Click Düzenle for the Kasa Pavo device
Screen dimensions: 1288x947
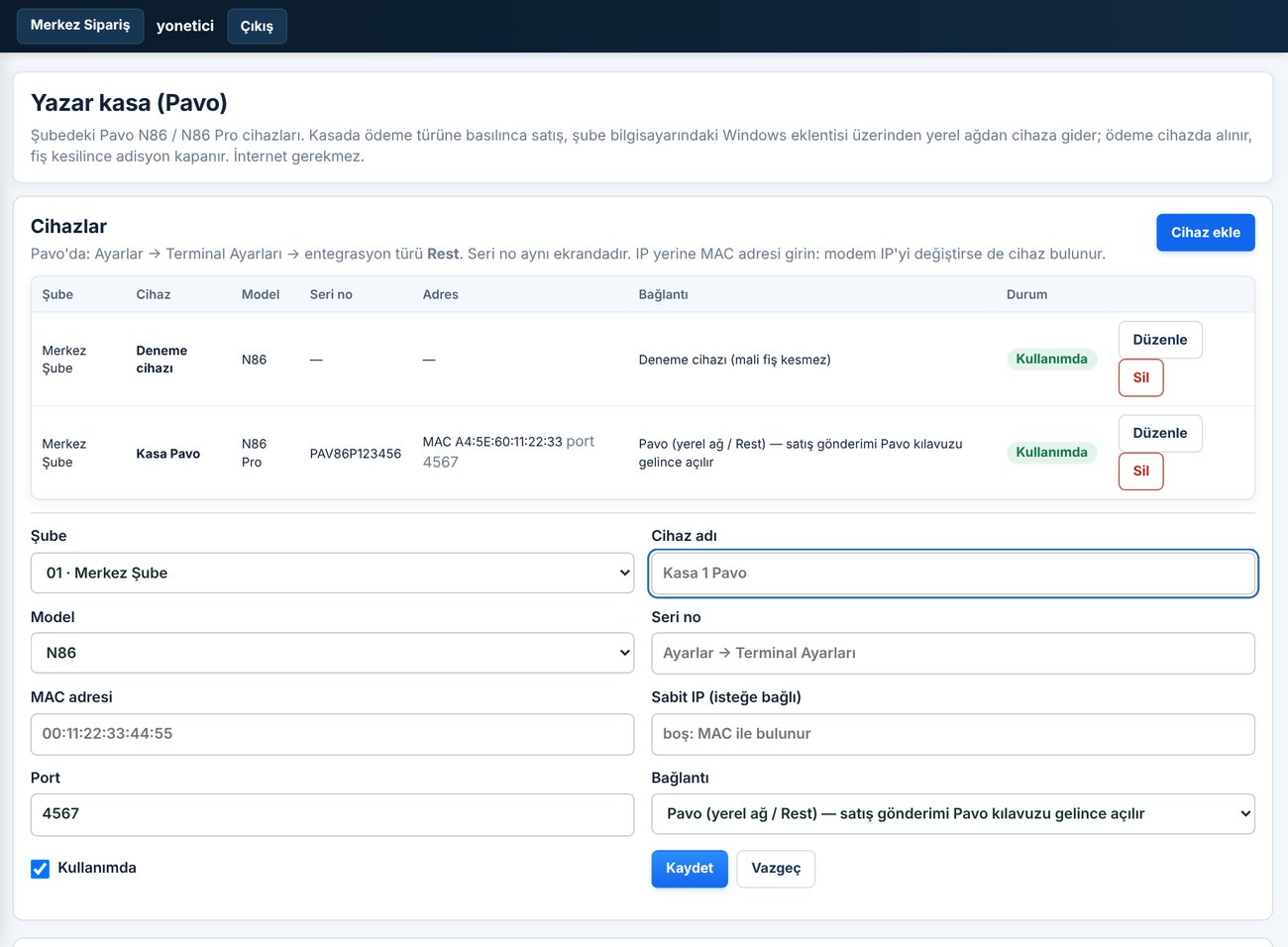[x=1159, y=433]
